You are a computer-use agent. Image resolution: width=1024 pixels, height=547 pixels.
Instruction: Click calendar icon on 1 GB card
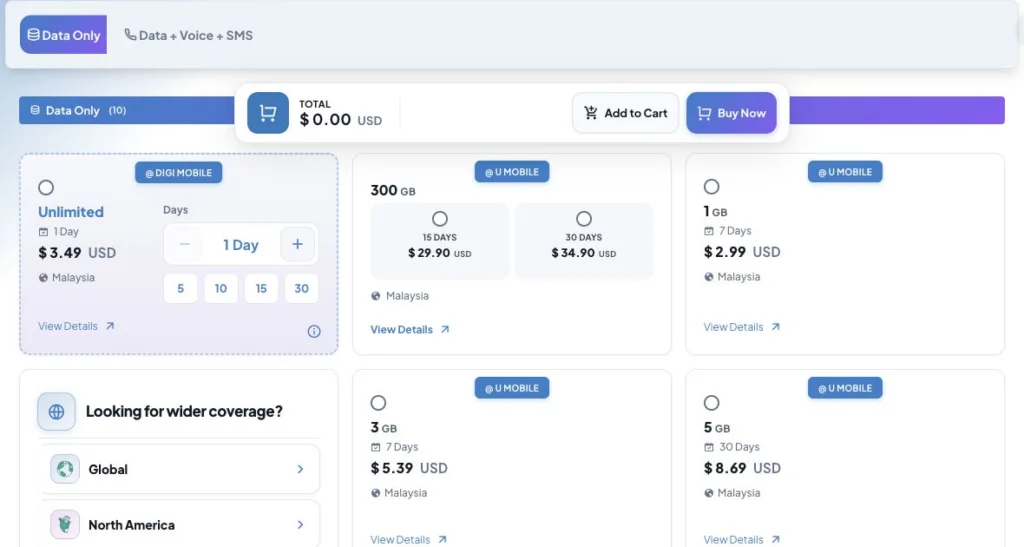pyautogui.click(x=709, y=231)
